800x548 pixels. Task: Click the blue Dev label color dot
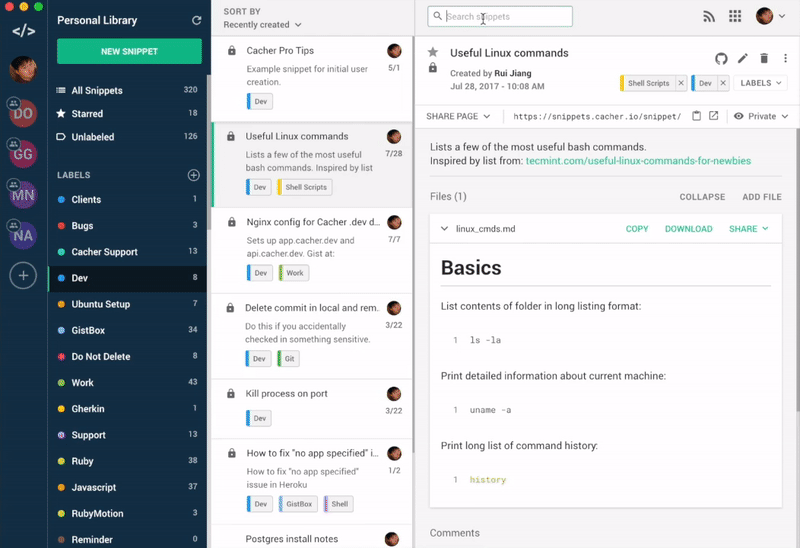[61, 278]
